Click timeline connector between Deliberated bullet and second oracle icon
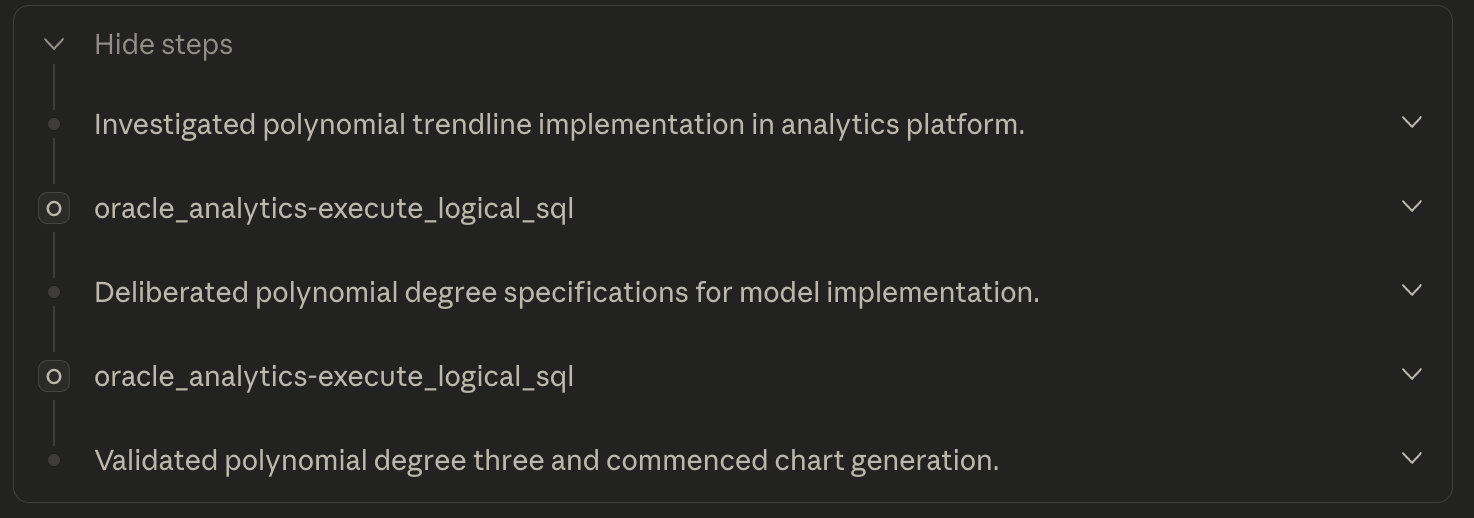Image resolution: width=1474 pixels, height=518 pixels. pos(54,330)
